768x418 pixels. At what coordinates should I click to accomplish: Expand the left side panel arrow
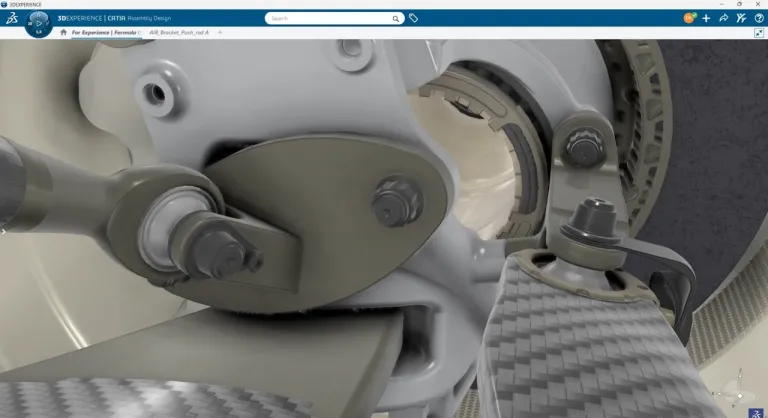pos(2,231)
